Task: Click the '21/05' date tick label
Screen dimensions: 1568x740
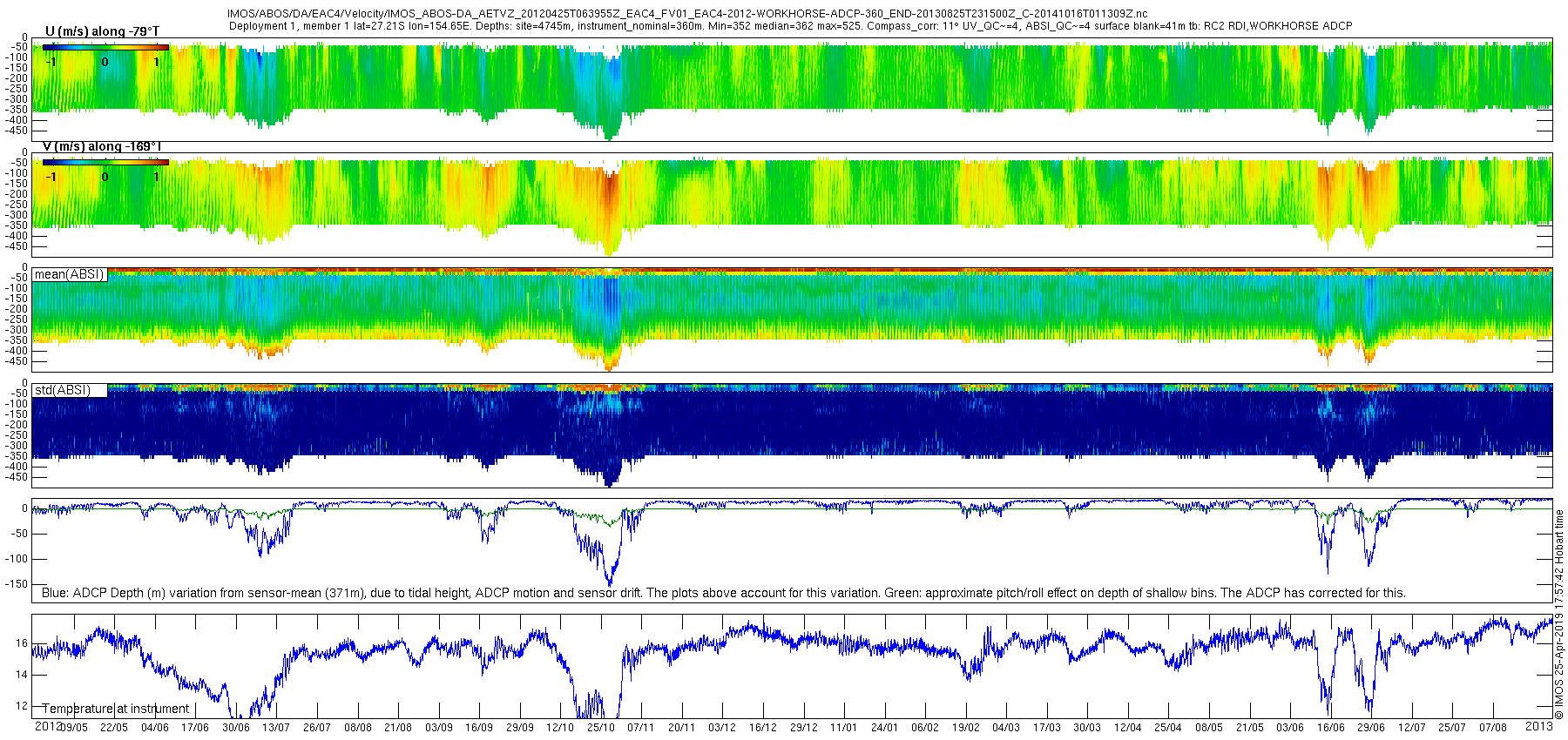Action: [1250, 727]
